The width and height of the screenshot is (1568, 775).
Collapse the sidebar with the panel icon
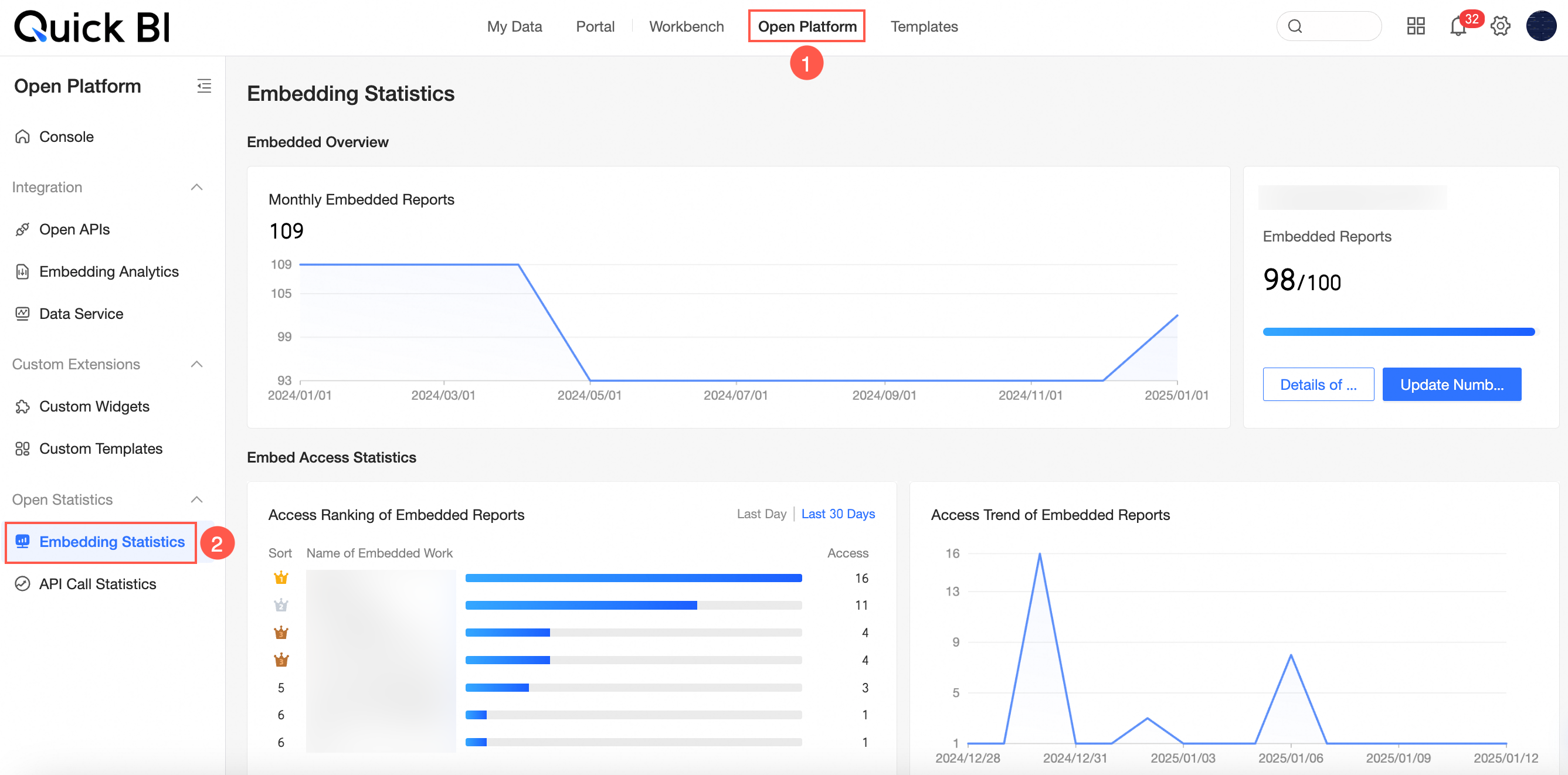204,86
